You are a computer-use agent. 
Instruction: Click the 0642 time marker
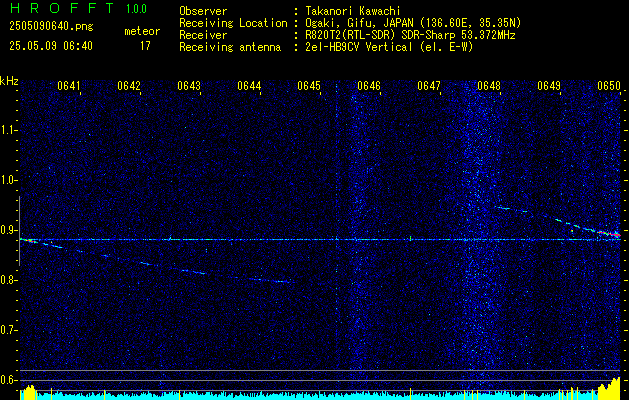point(129,86)
